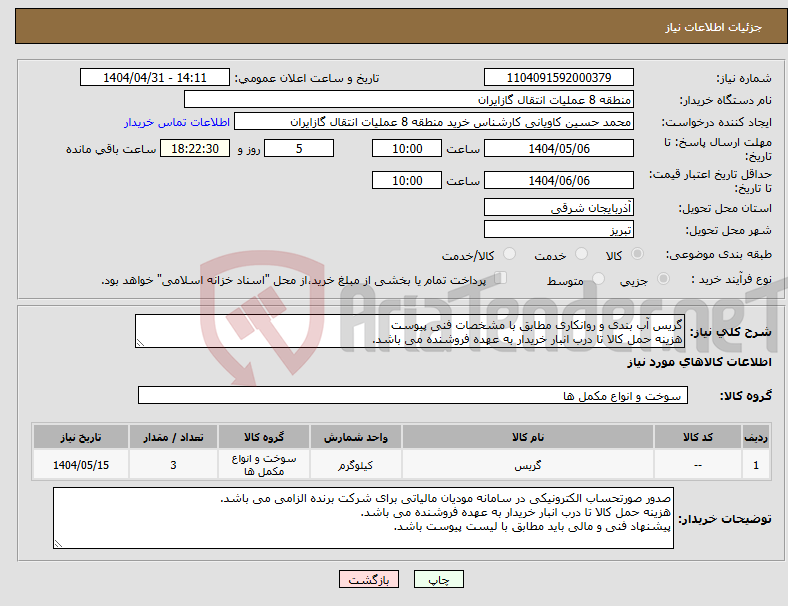Click the کیلوگرم unit cell
Image resolution: width=788 pixels, height=606 pixels.
(x=356, y=465)
